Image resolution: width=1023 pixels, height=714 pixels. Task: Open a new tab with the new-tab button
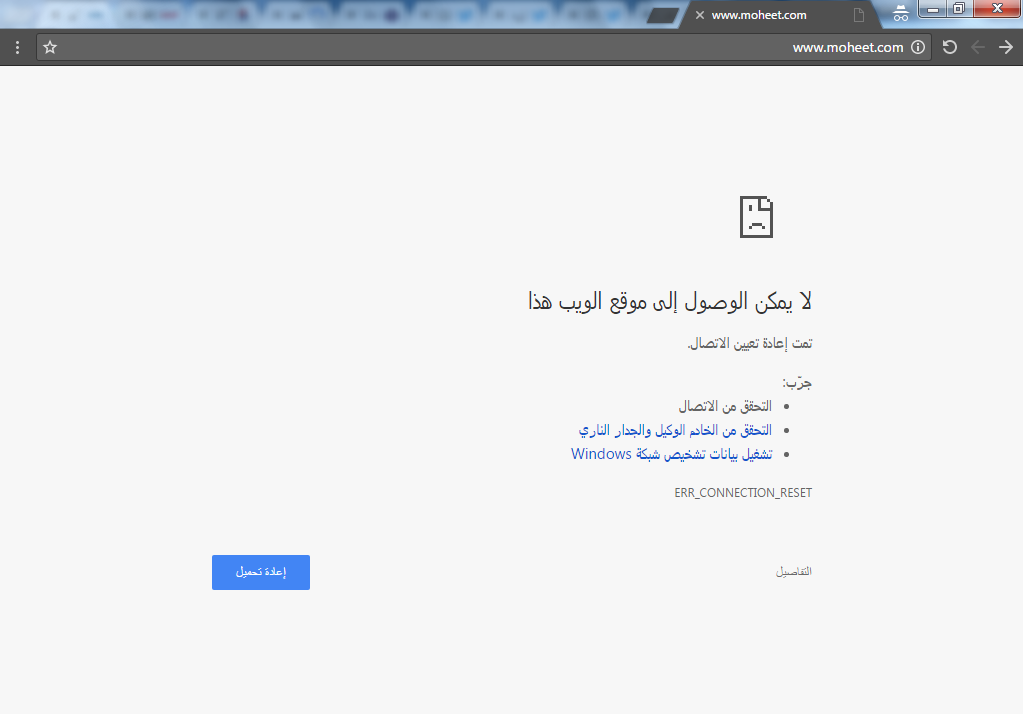click(x=662, y=15)
